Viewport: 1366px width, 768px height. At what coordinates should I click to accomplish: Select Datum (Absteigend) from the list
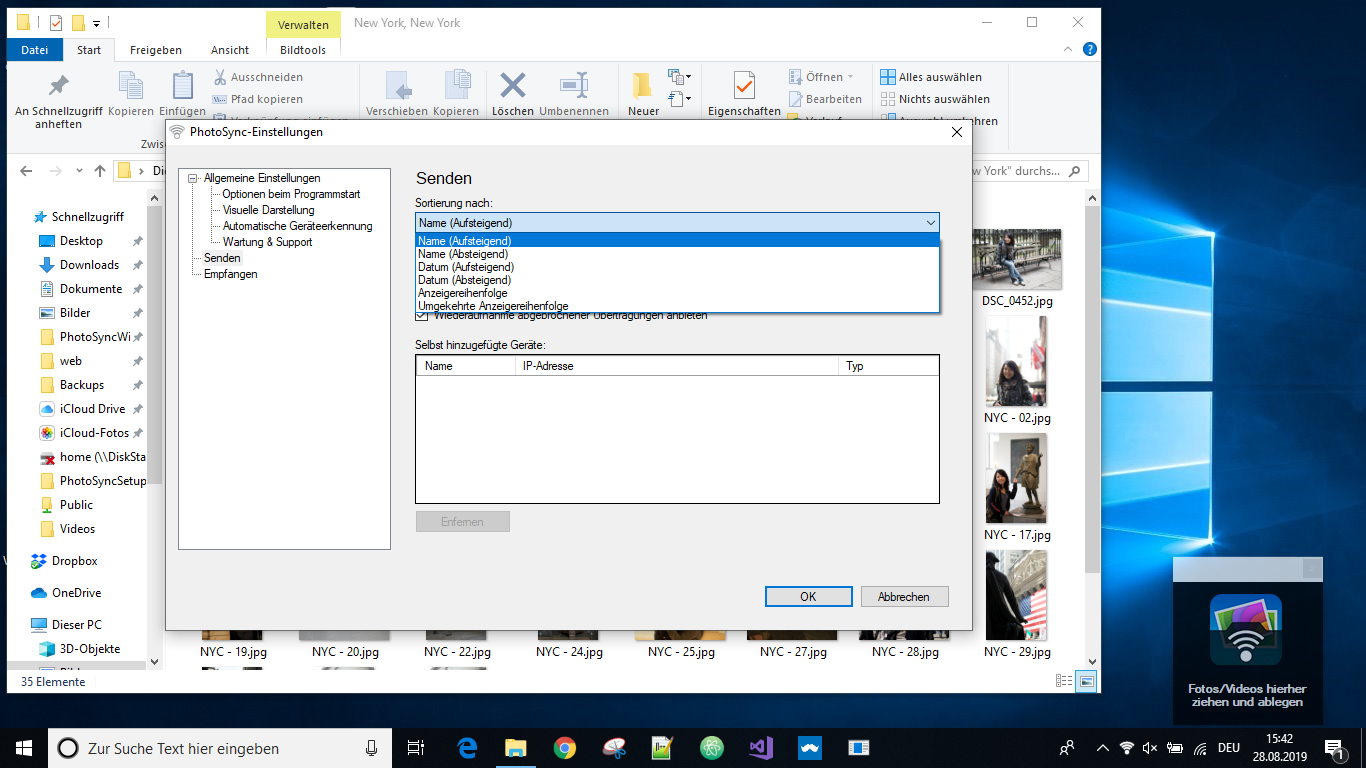[465, 280]
